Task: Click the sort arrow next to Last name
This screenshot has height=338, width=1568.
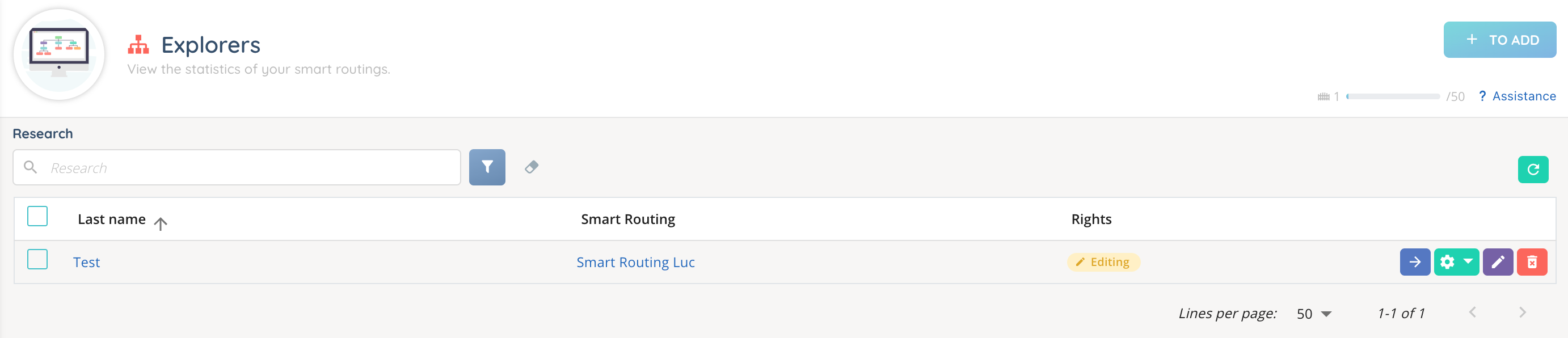Action: coord(161,223)
